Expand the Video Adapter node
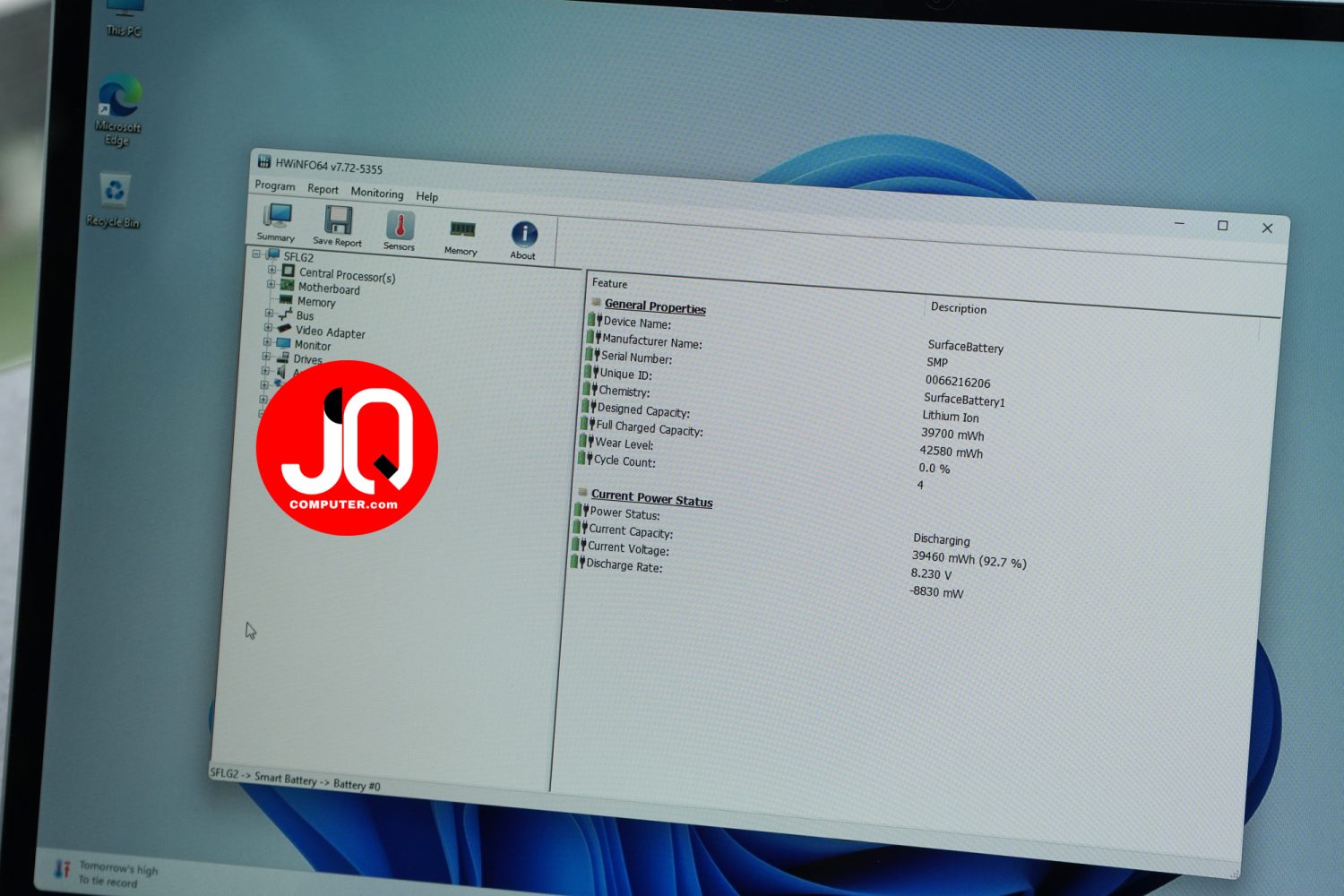Screen dimensions: 1344x896 pos(268,327)
